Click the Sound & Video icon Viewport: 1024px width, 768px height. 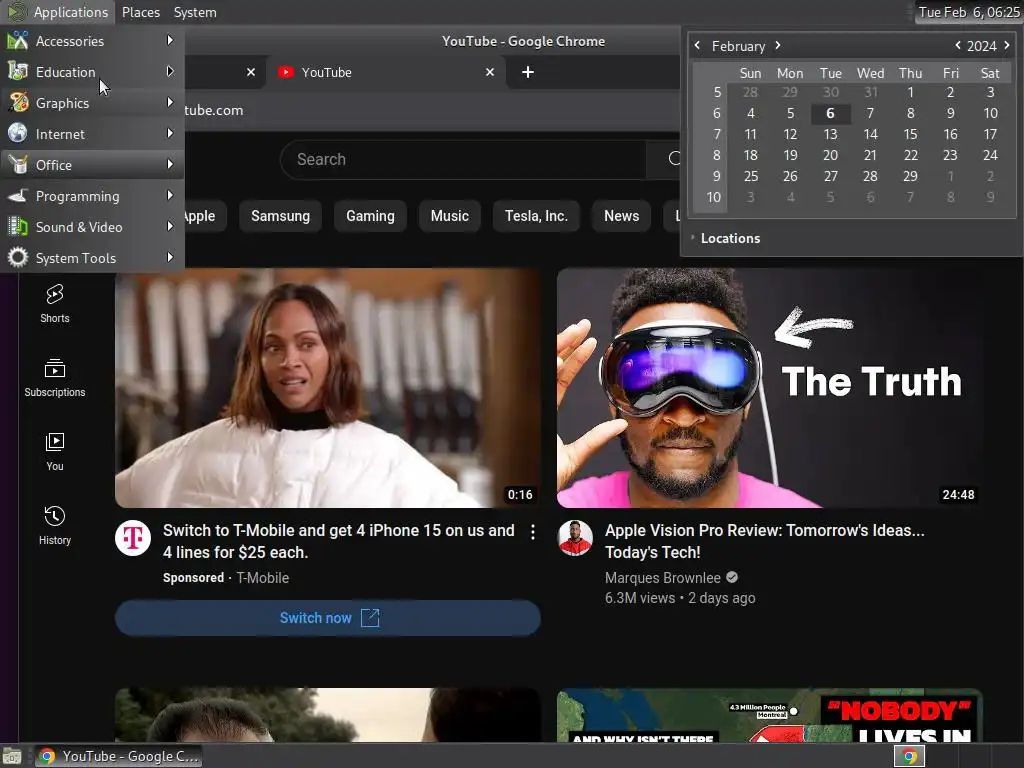18,227
